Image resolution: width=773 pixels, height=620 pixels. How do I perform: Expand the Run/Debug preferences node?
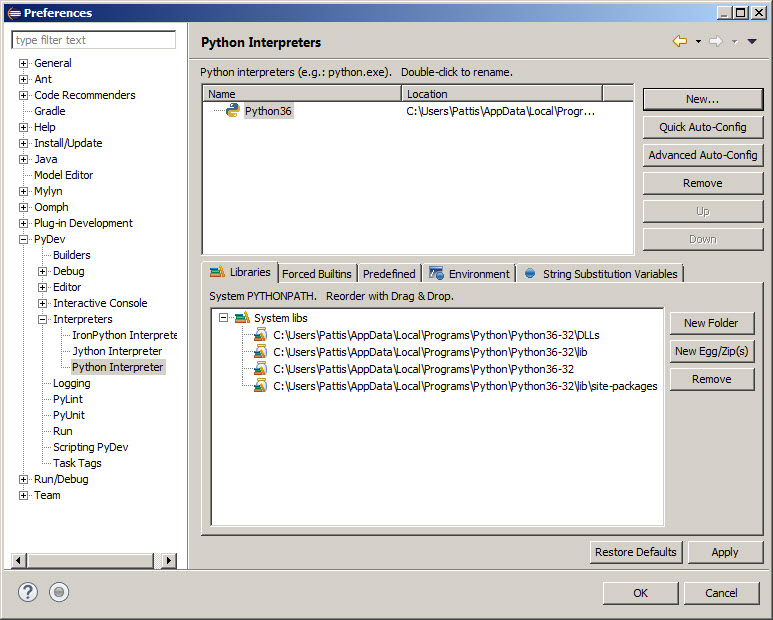tap(23, 479)
